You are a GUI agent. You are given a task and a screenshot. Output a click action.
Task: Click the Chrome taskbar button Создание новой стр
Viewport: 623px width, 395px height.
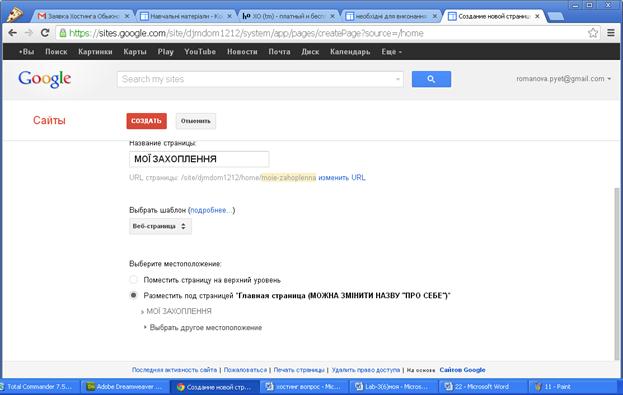215,387
